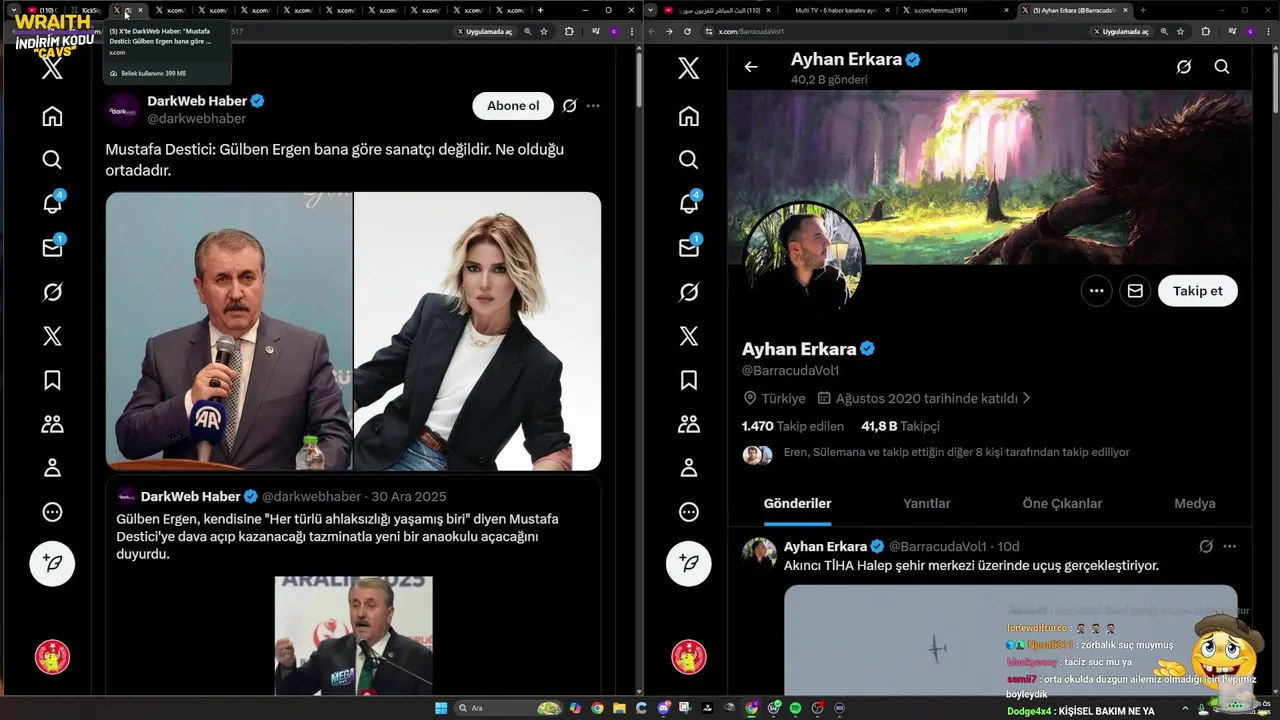
Task: Open Messages envelope in right window sidebar
Action: pos(688,247)
